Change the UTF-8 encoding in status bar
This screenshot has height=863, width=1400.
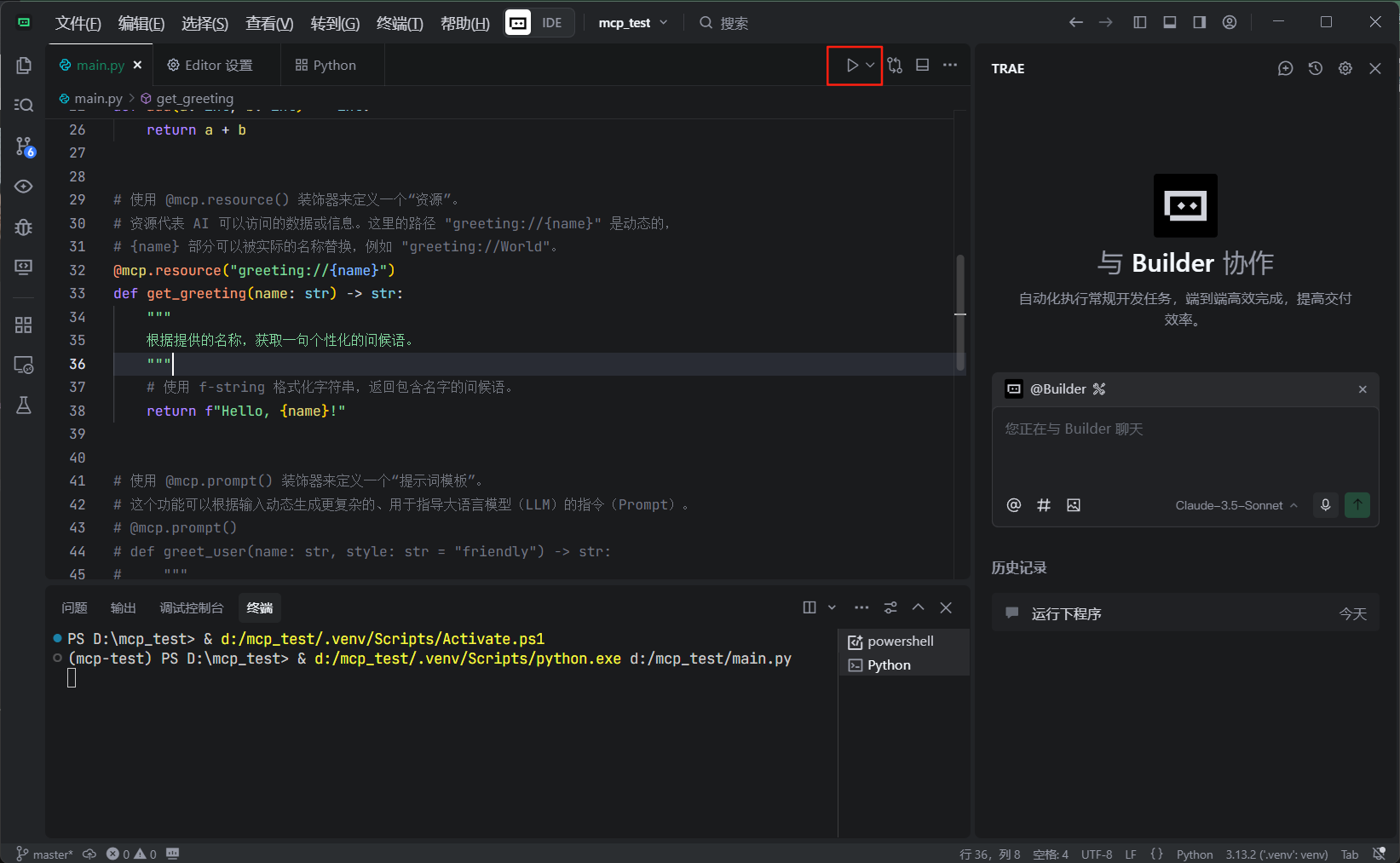[x=1097, y=854]
